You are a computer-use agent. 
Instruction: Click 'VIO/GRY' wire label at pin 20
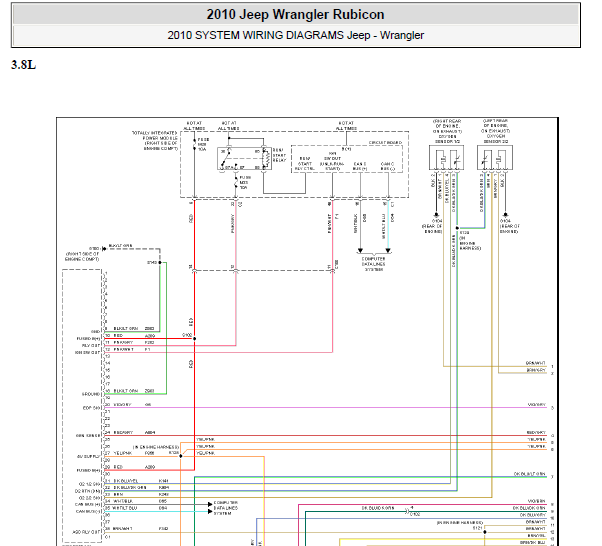coord(122,404)
